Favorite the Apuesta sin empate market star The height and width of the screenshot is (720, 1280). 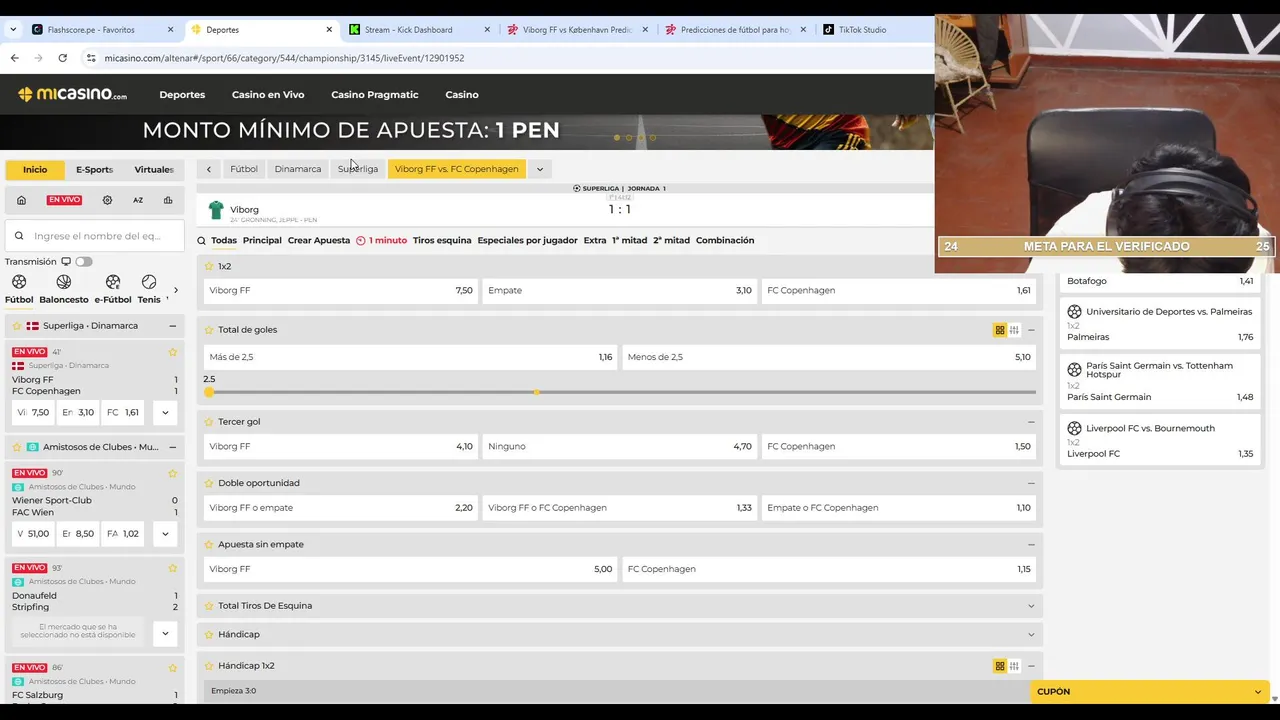tap(209, 544)
